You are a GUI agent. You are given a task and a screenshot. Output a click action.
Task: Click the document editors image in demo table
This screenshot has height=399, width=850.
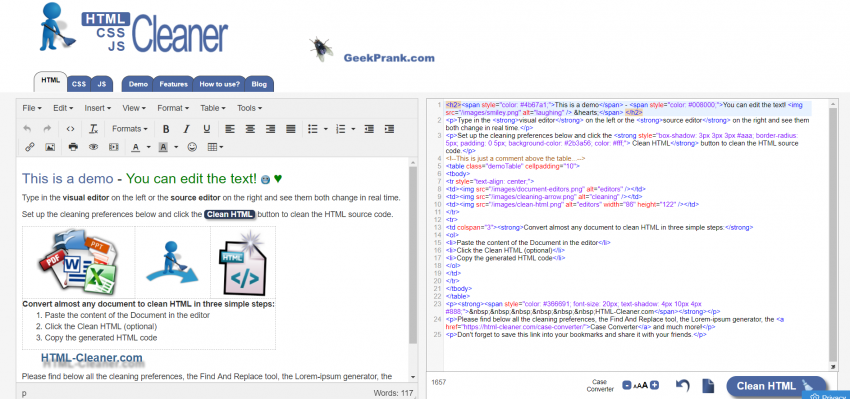(x=78, y=261)
